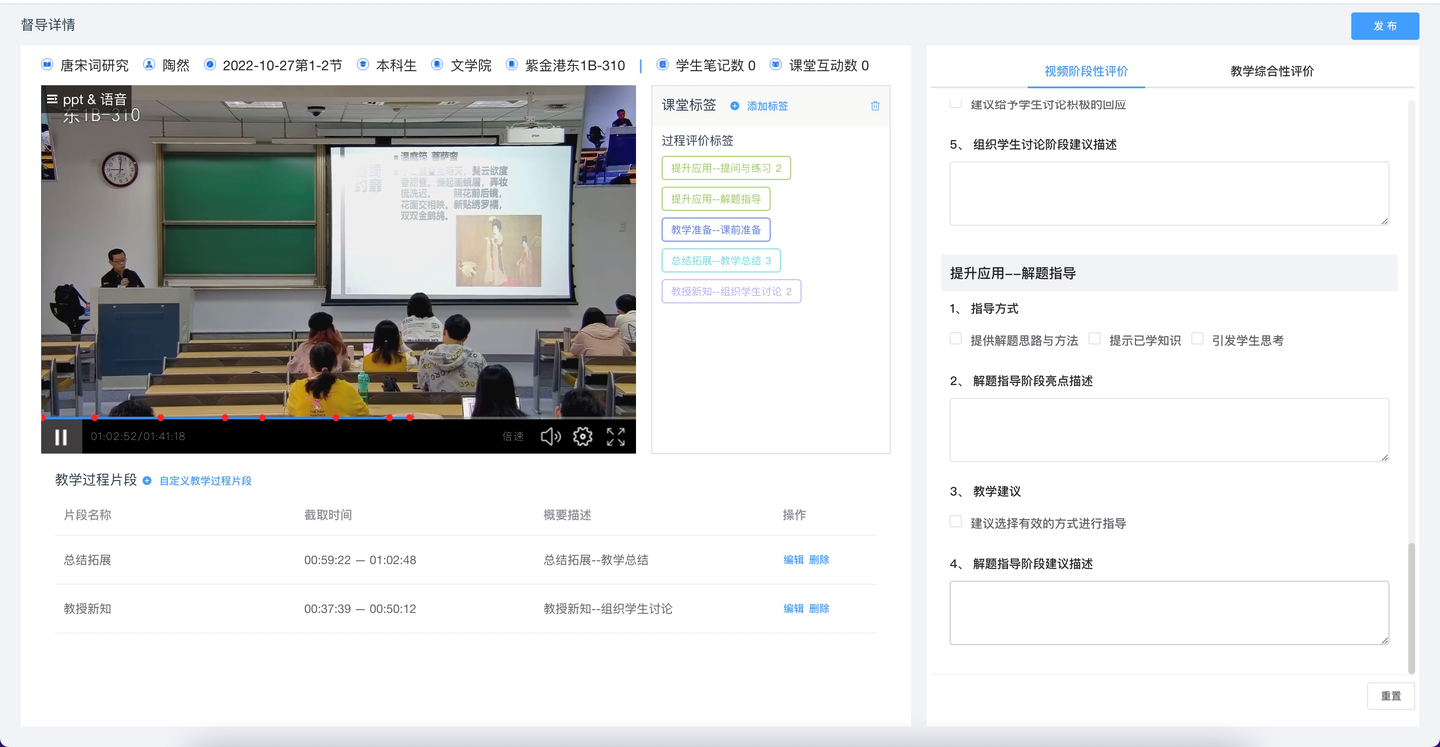Viewport: 1440px width, 747px height.
Task: Enable the 建议选择有效的方式进行指导 checkbox
Action: tap(956, 522)
